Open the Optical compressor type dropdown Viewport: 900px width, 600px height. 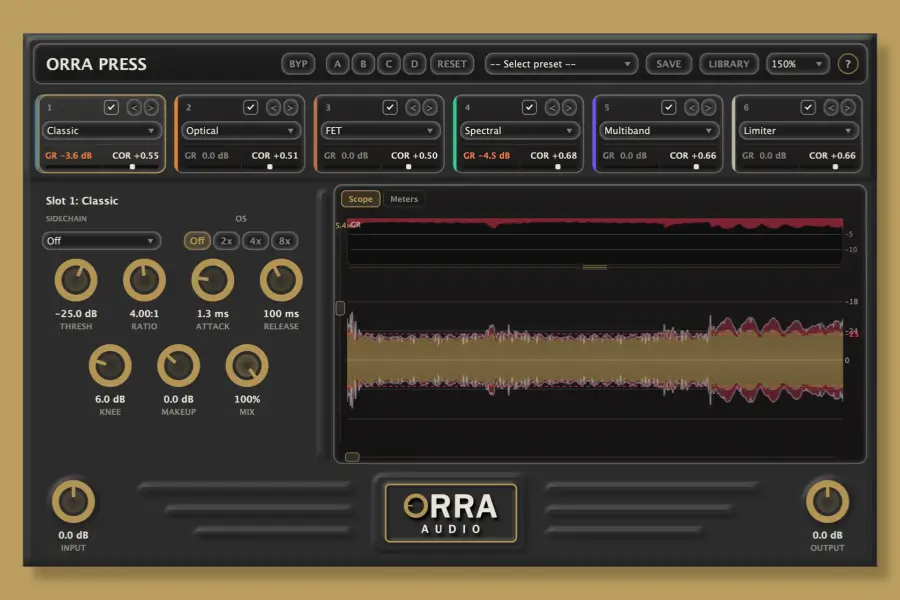[240, 130]
